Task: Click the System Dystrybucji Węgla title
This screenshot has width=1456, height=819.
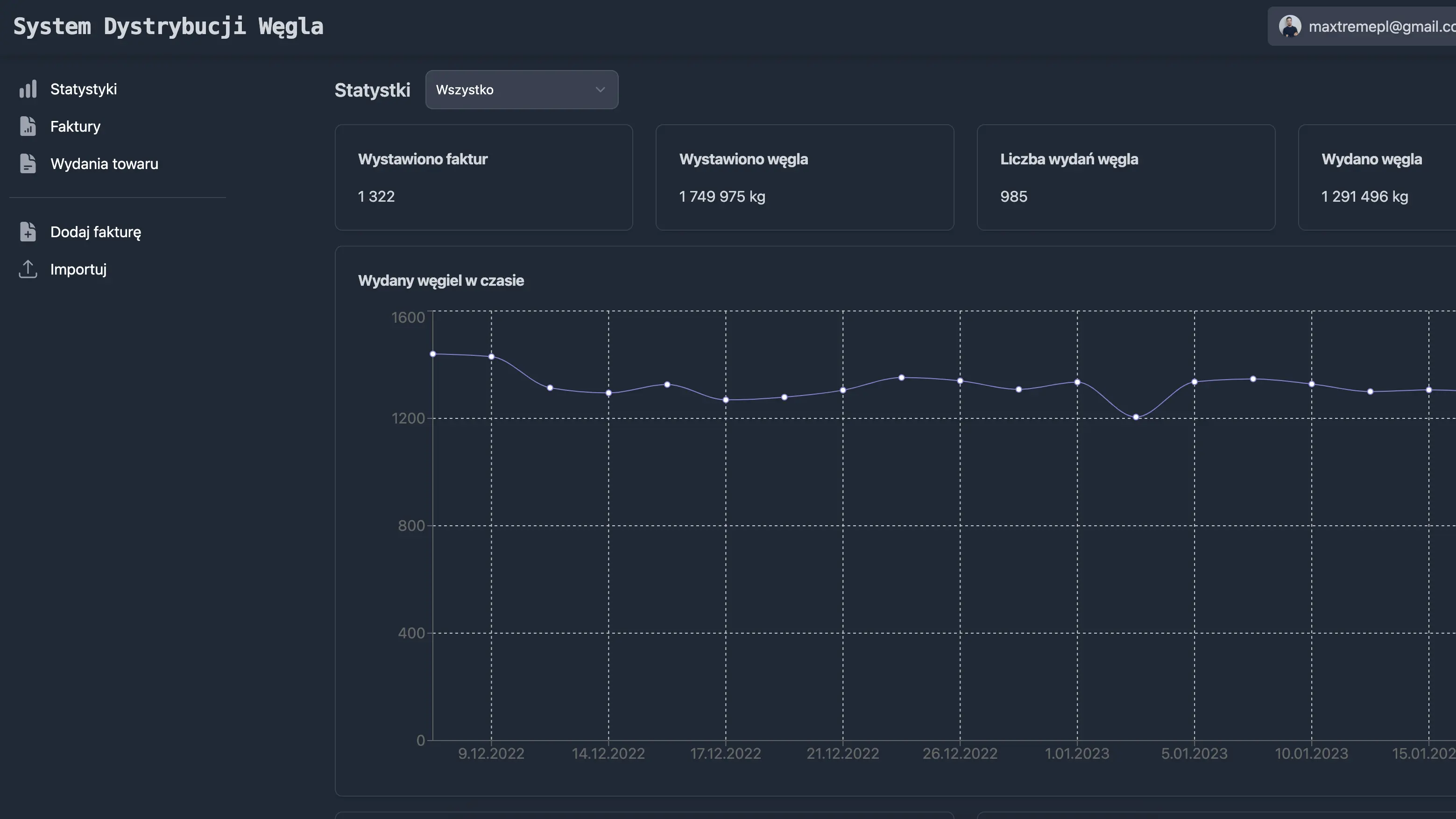Action: tap(169, 27)
